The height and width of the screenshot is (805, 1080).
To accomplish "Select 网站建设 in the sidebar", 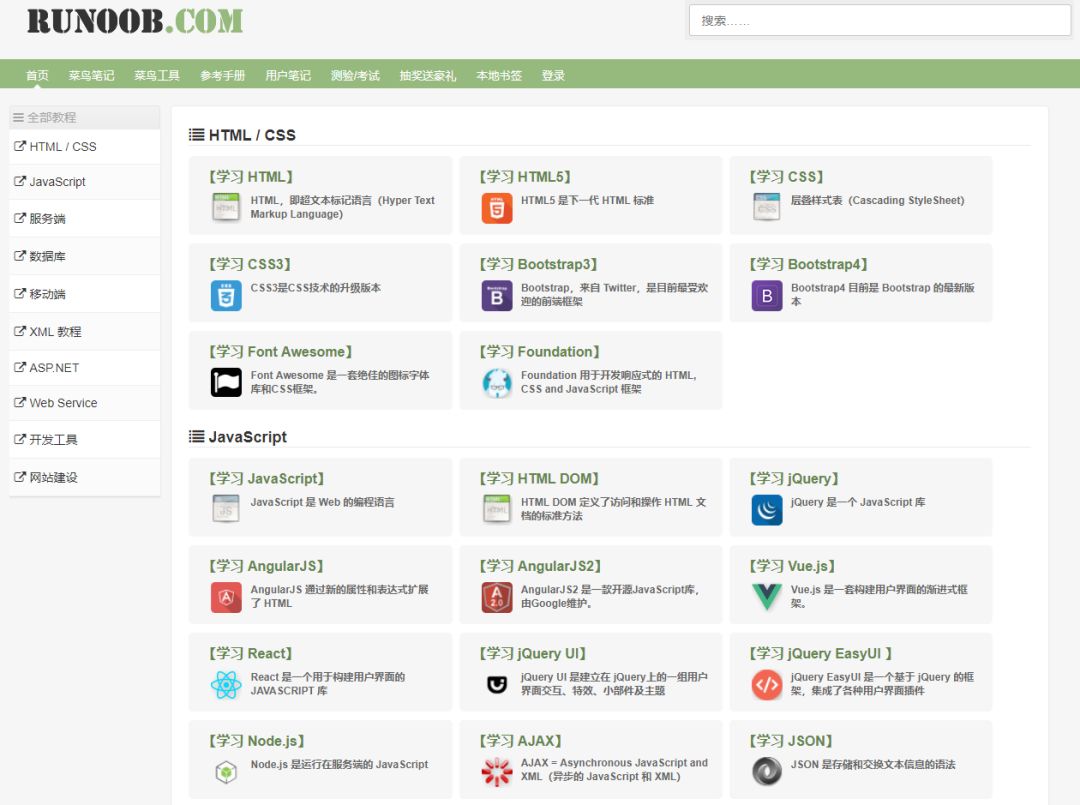I will 85,477.
